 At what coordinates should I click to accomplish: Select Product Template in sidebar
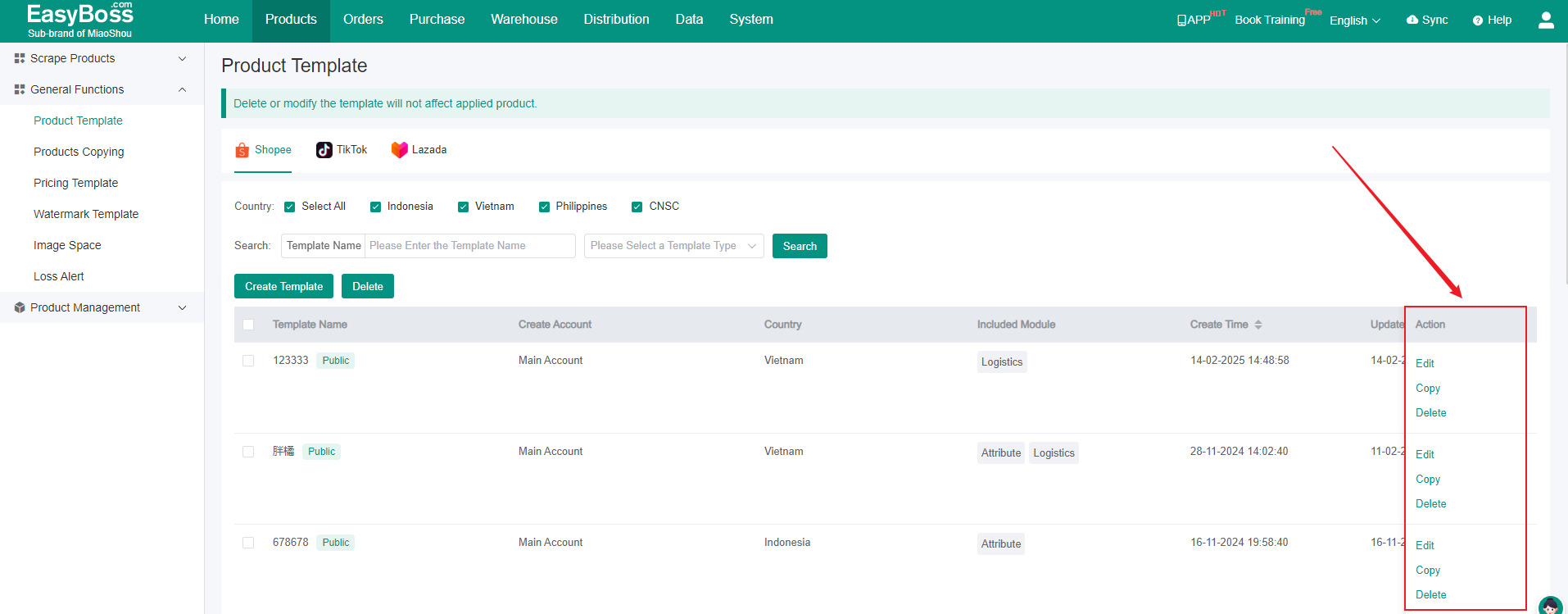click(78, 121)
